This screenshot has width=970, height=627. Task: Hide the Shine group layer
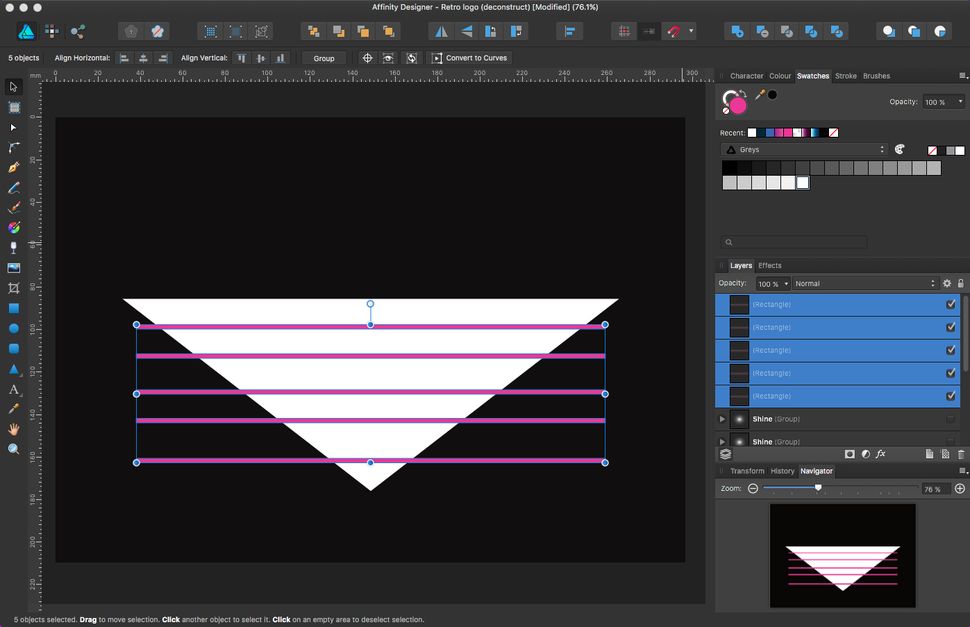coord(950,419)
